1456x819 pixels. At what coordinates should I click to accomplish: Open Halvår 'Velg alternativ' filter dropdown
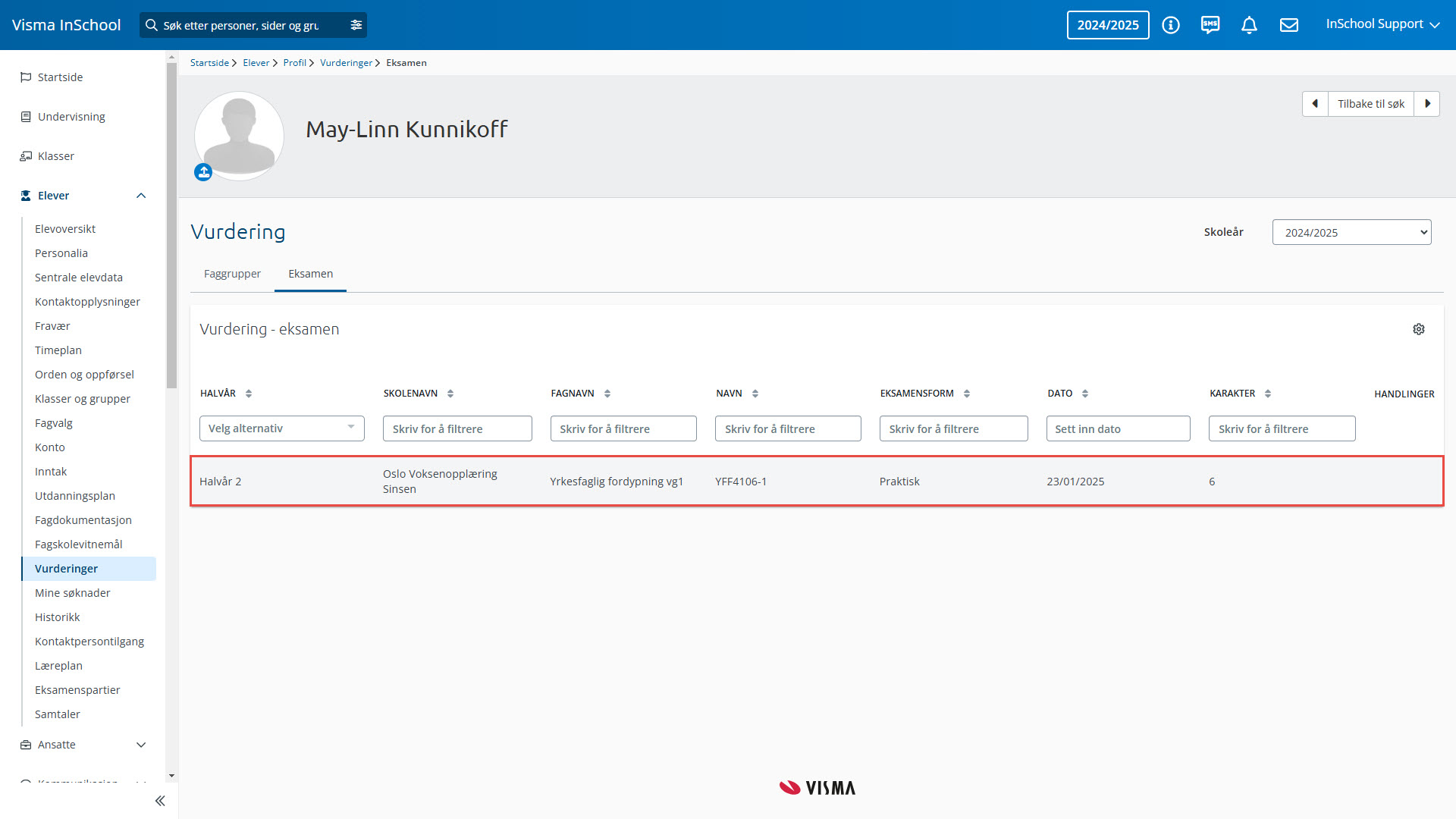click(281, 428)
